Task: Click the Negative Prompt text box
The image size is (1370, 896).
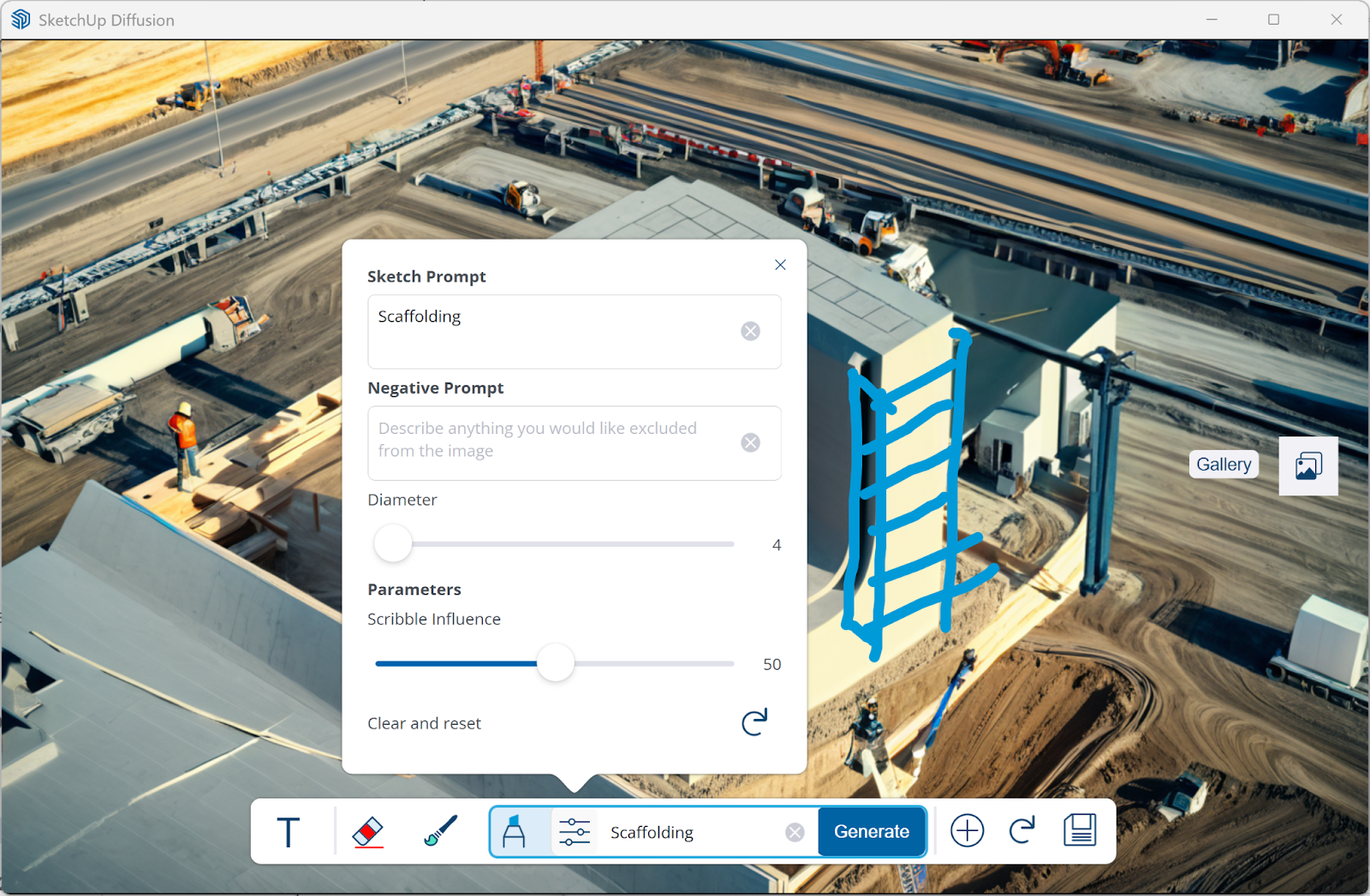Action: coord(575,443)
